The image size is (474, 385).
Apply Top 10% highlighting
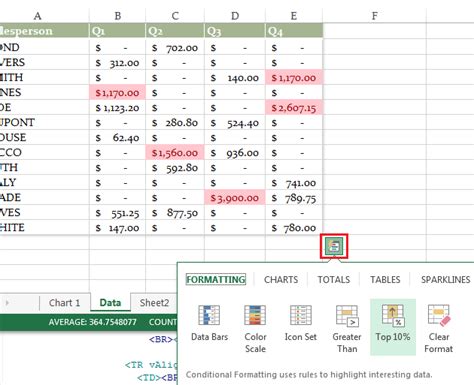[393, 327]
